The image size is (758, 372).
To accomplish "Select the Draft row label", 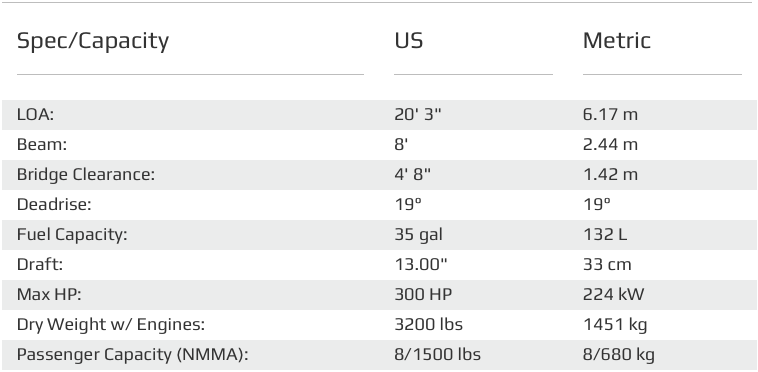I will (x=40, y=265).
